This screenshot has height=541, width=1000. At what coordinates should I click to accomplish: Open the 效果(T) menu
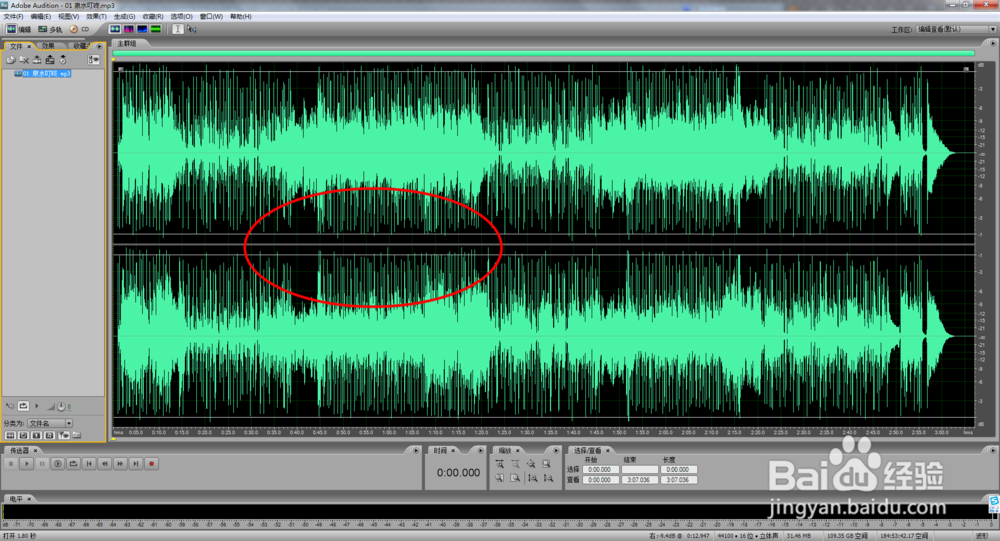(x=96, y=17)
